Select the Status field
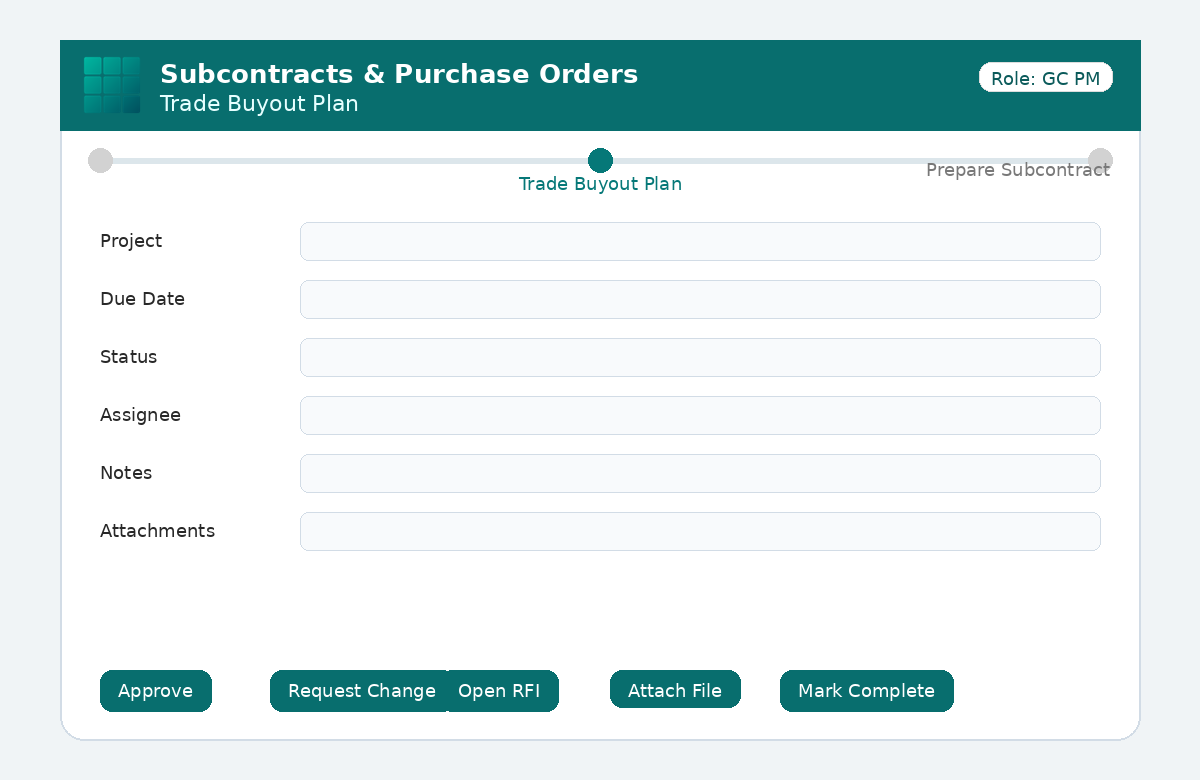Viewport: 1200px width, 780px height. [700, 357]
